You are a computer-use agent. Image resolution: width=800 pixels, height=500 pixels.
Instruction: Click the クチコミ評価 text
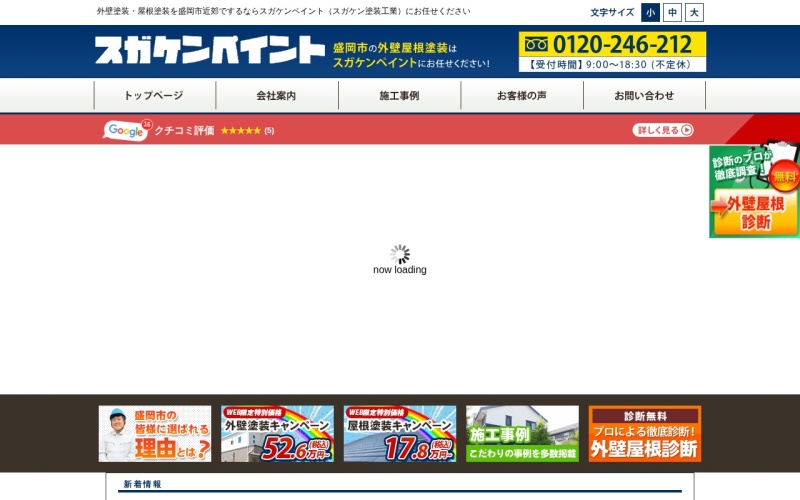[x=184, y=131]
